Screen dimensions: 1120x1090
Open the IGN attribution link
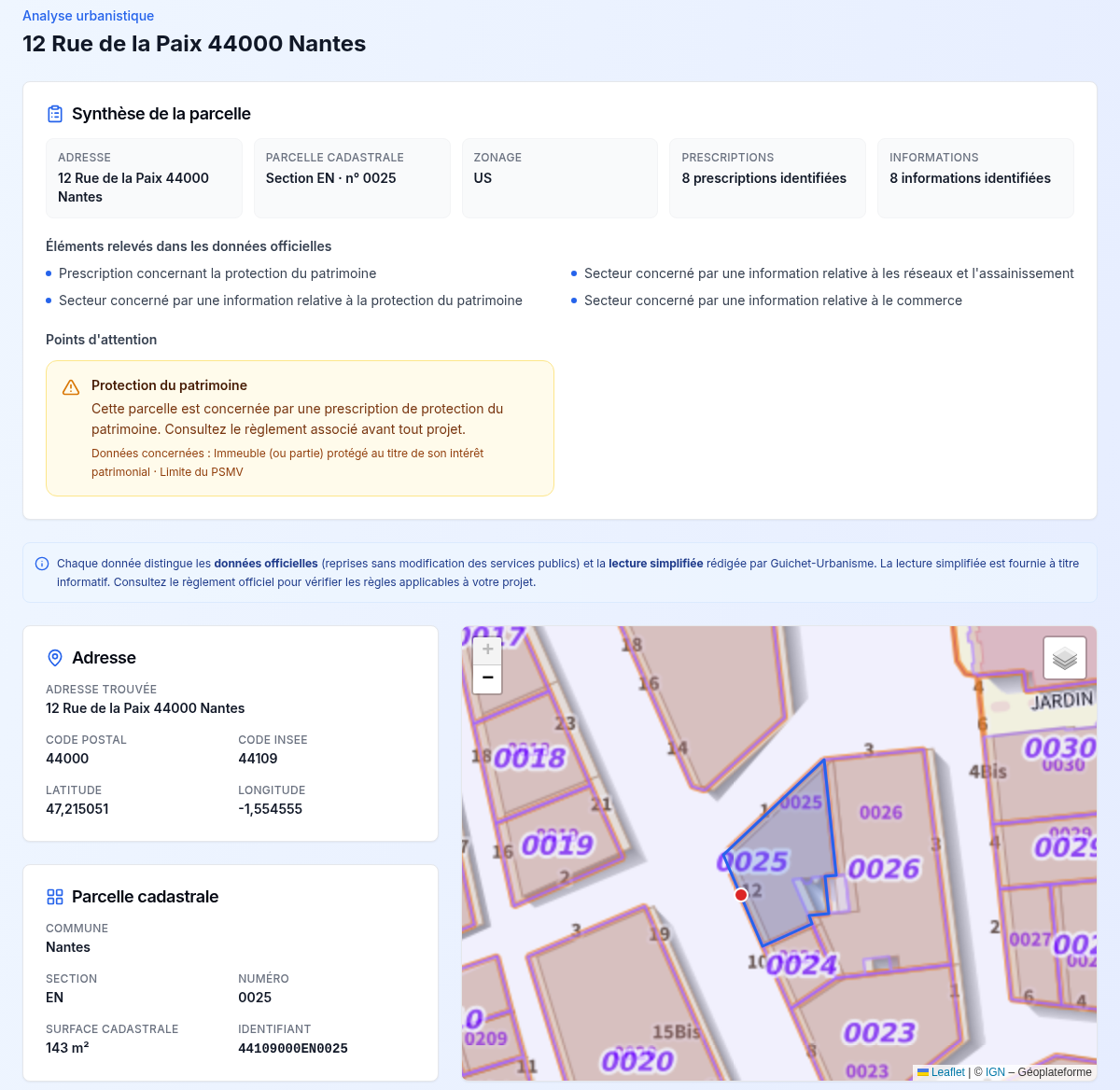click(995, 1072)
